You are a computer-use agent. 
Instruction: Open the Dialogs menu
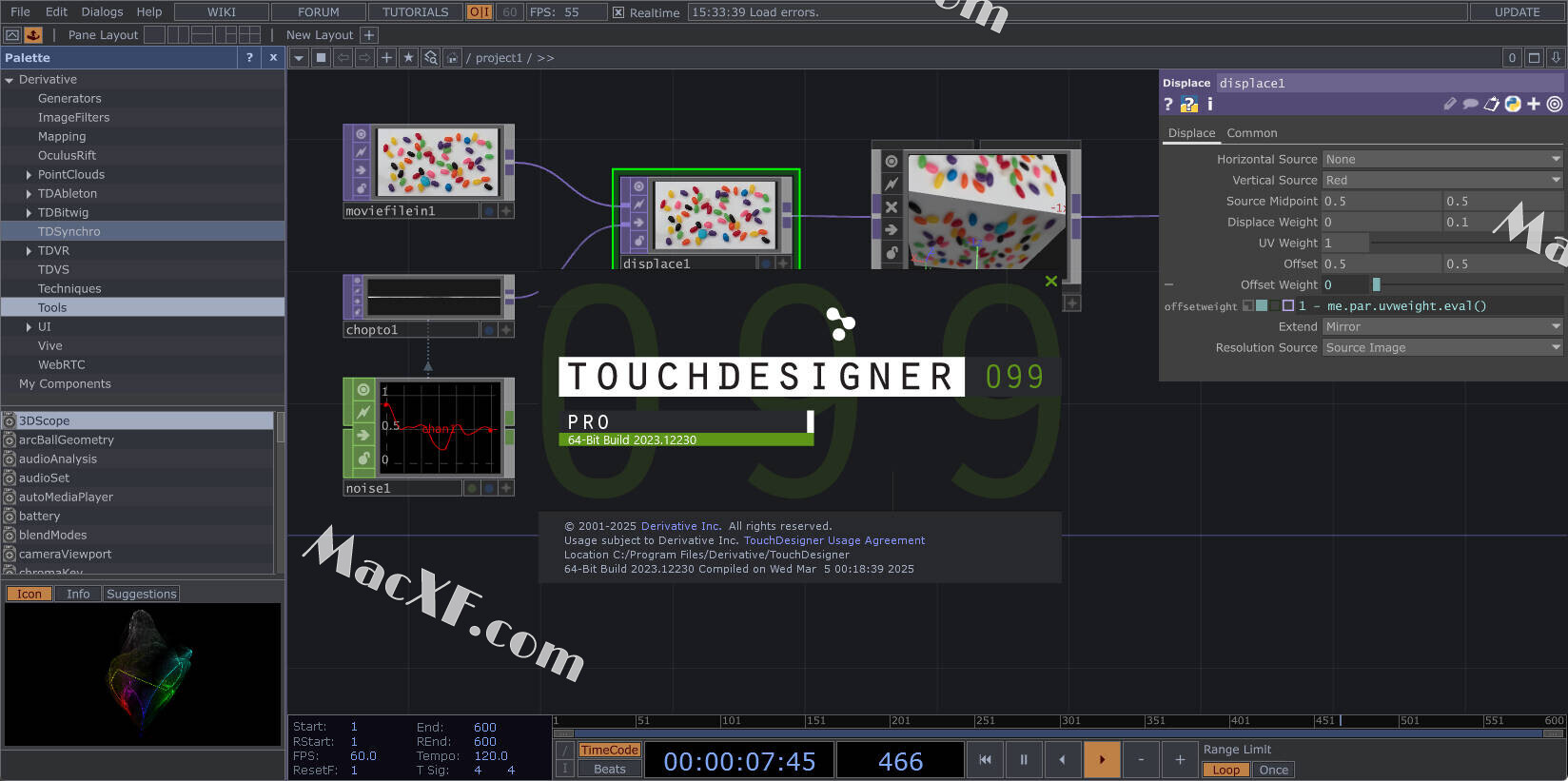click(102, 12)
